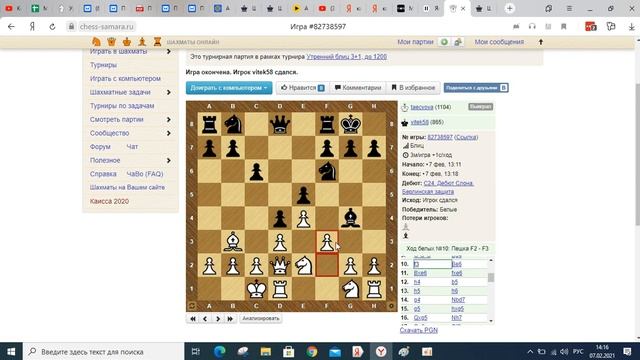Open the red extension icon in toolbar
The height and width of the screenshot is (360, 640).
591,27
